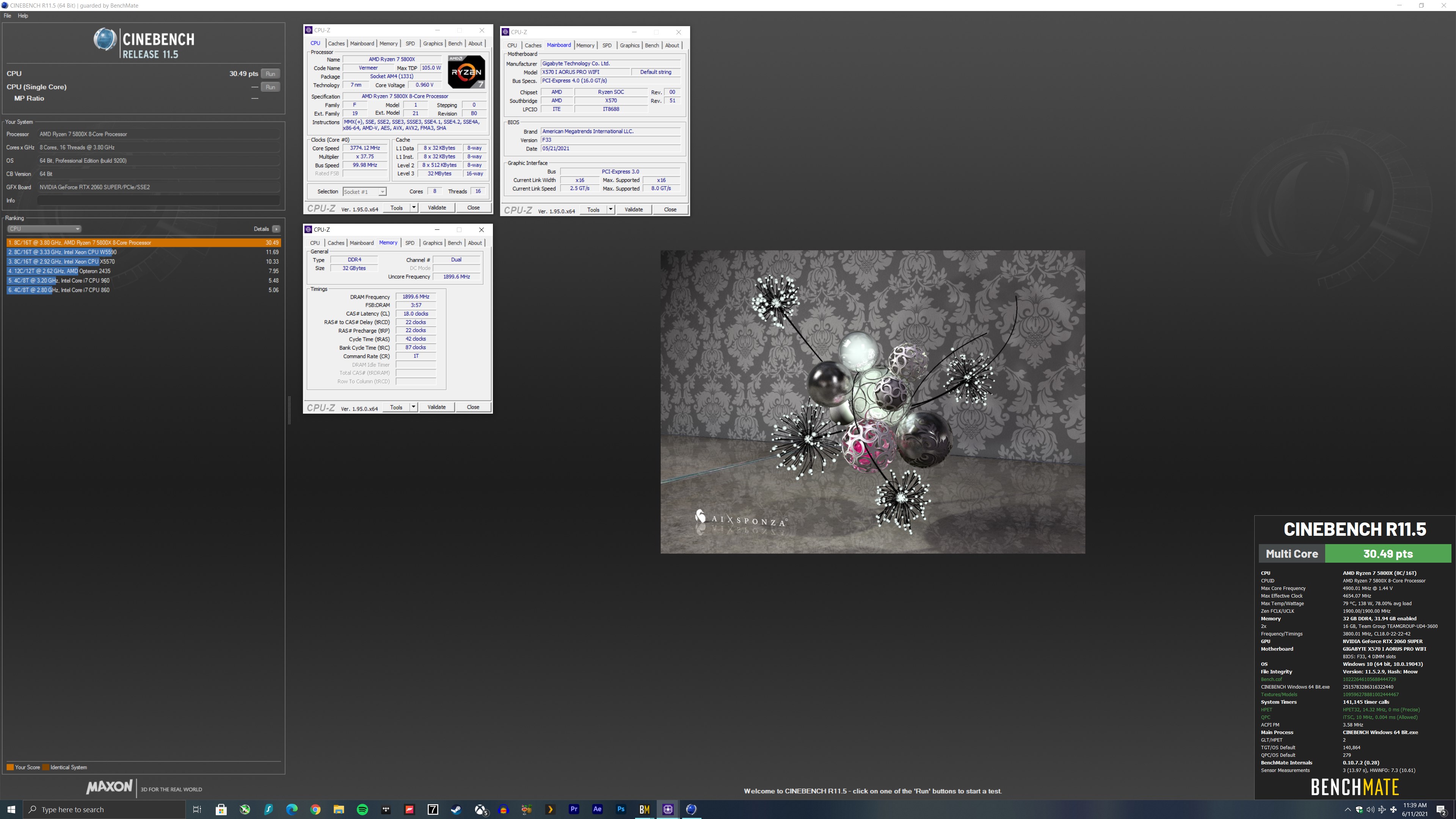Image resolution: width=1456 pixels, height=819 pixels.
Task: Launch Adobe Premiere Pro from the taskbar
Action: pos(574,810)
